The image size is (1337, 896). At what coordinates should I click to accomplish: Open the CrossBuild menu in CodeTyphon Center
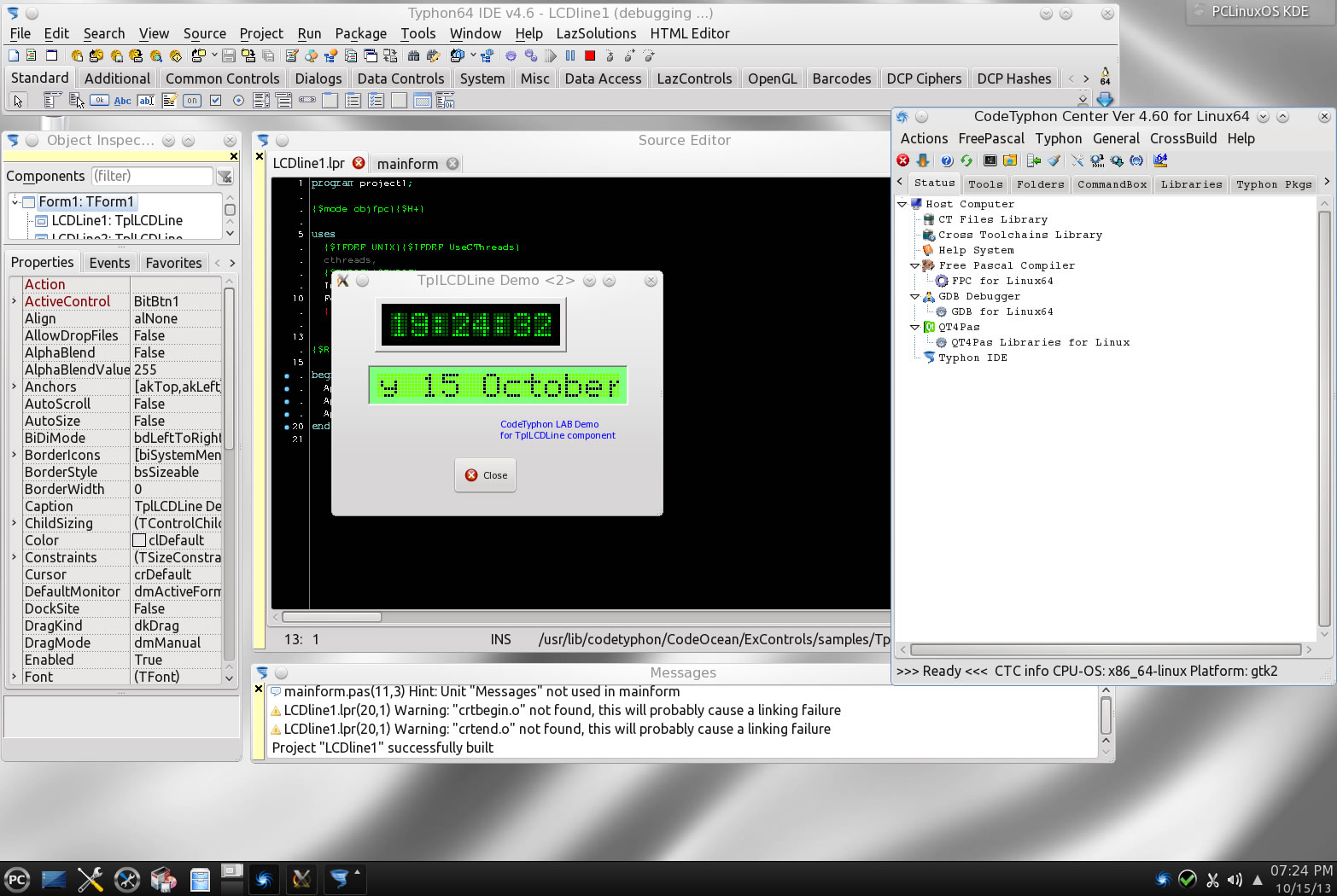(x=1183, y=138)
